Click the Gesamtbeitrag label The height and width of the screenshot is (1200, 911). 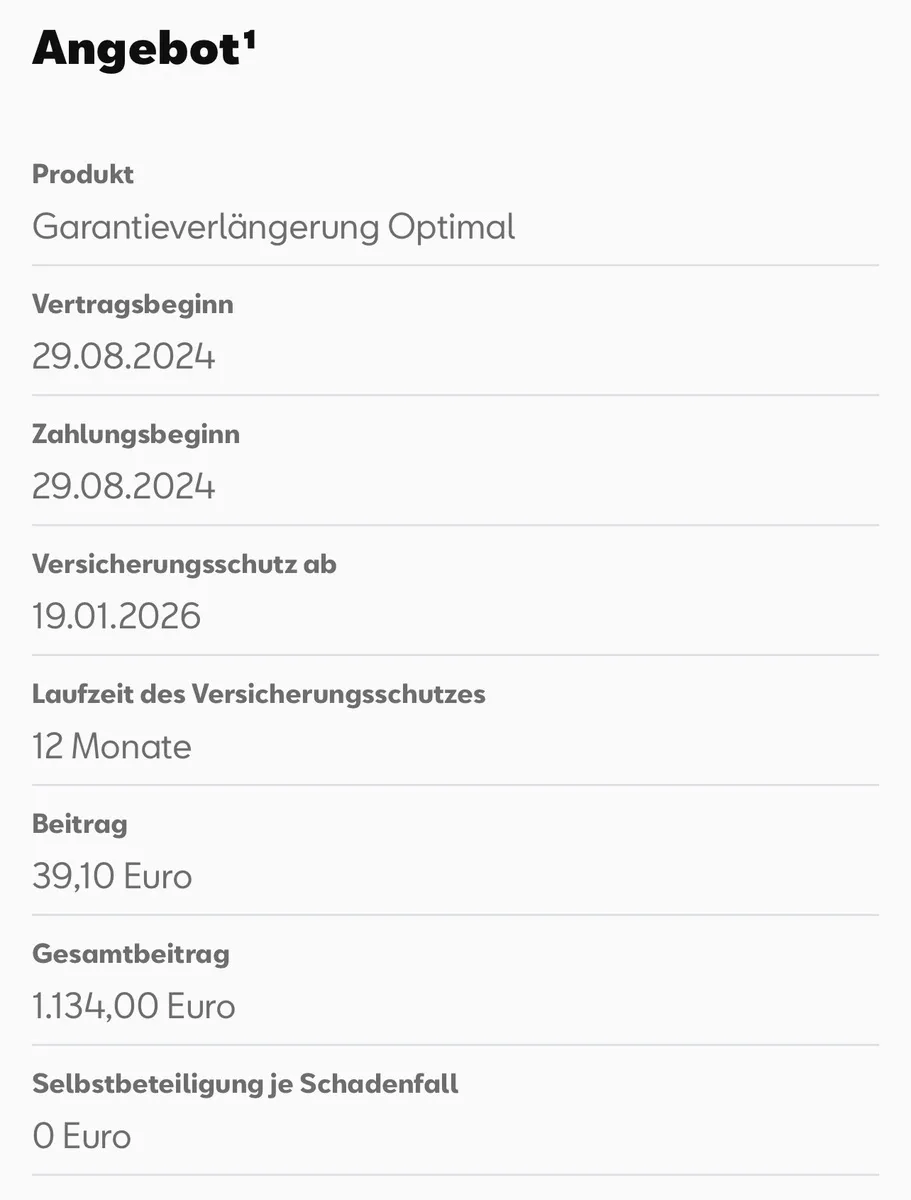(x=130, y=954)
